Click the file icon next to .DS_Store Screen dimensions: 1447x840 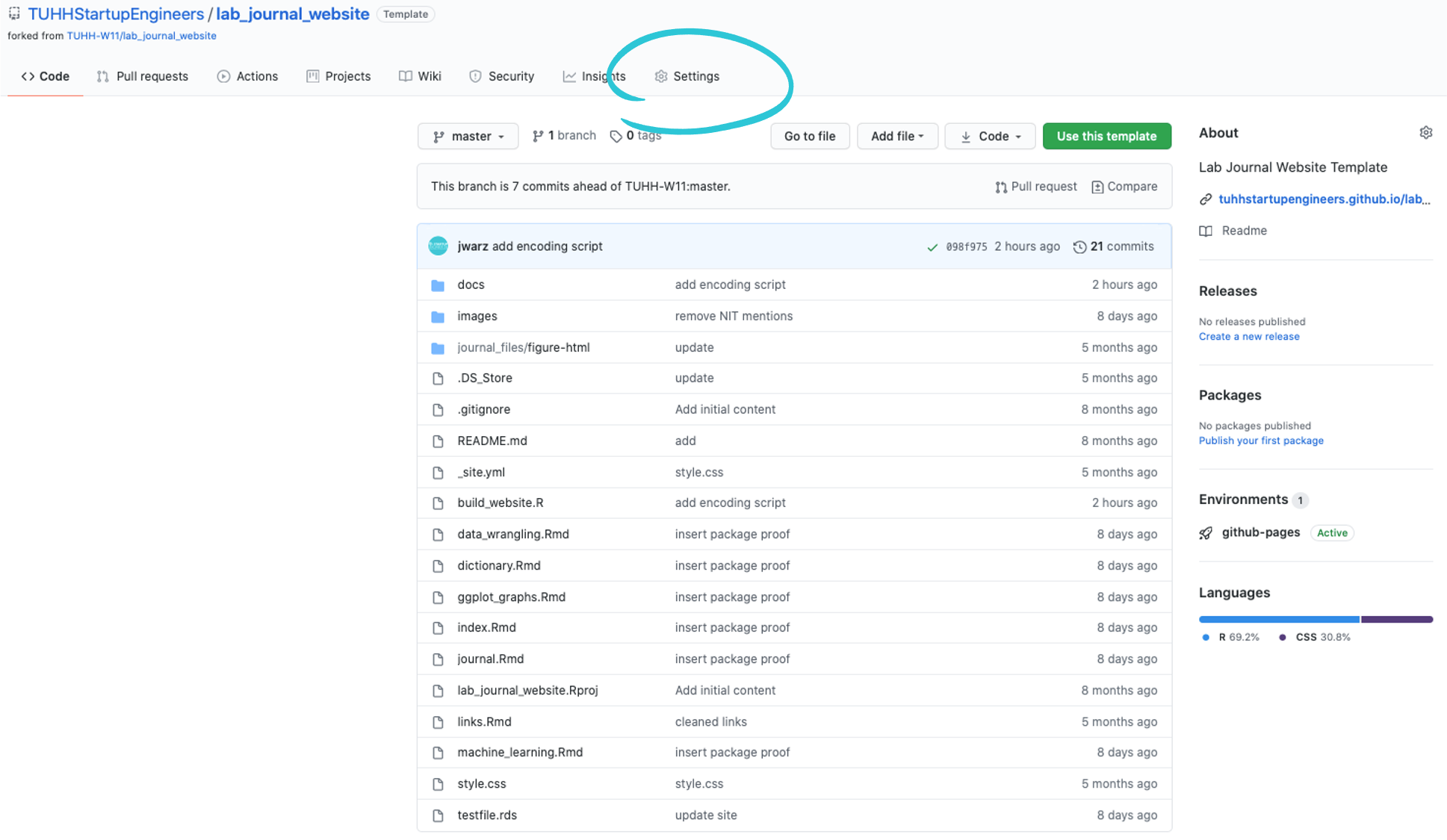pos(439,379)
